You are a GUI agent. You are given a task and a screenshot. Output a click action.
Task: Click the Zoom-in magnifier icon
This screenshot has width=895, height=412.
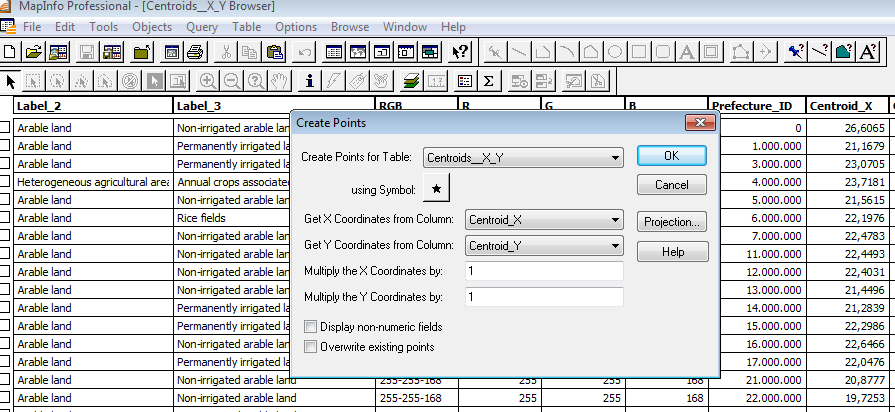pos(208,82)
